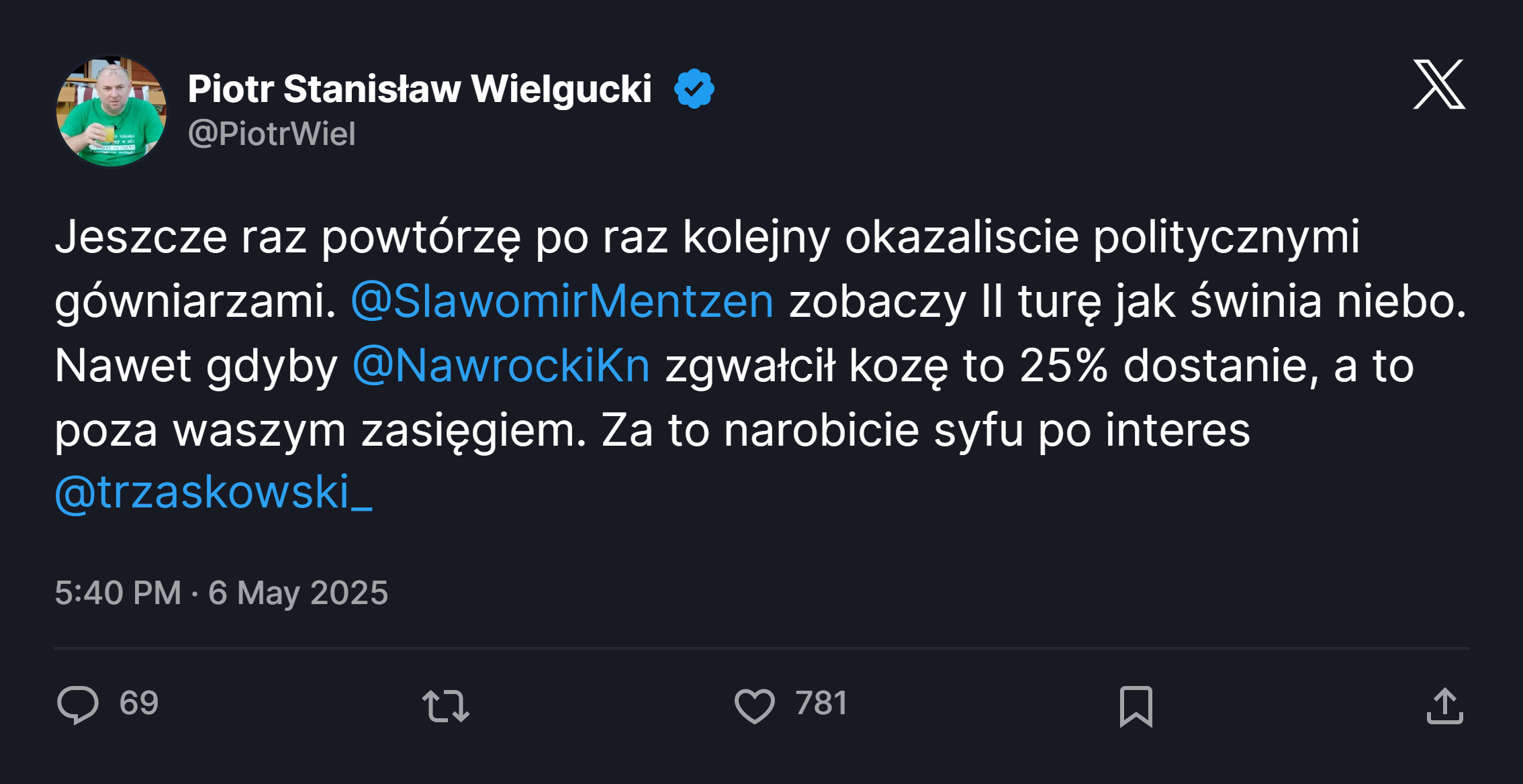This screenshot has width=1523, height=784.
Task: Share the tweet via the upload icon
Action: pyautogui.click(x=1444, y=706)
